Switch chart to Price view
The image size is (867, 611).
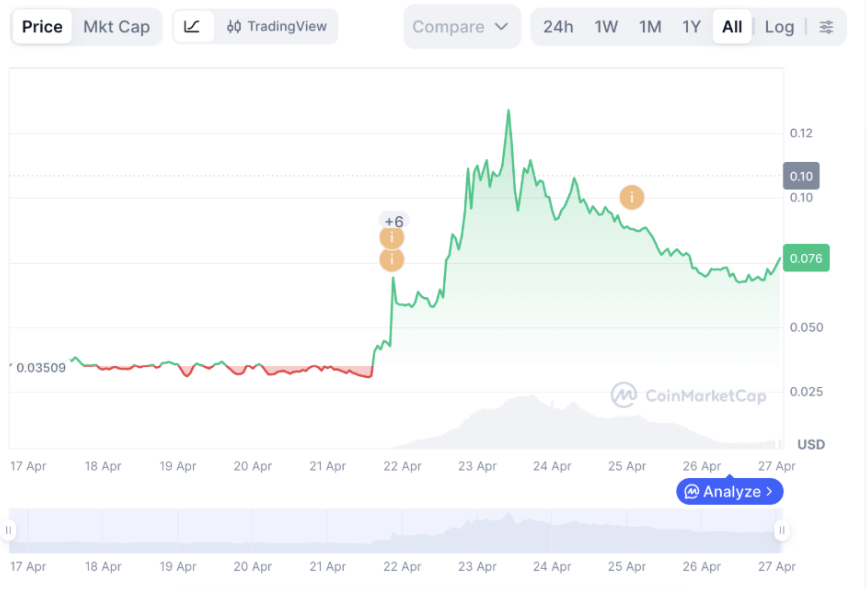tap(42, 27)
